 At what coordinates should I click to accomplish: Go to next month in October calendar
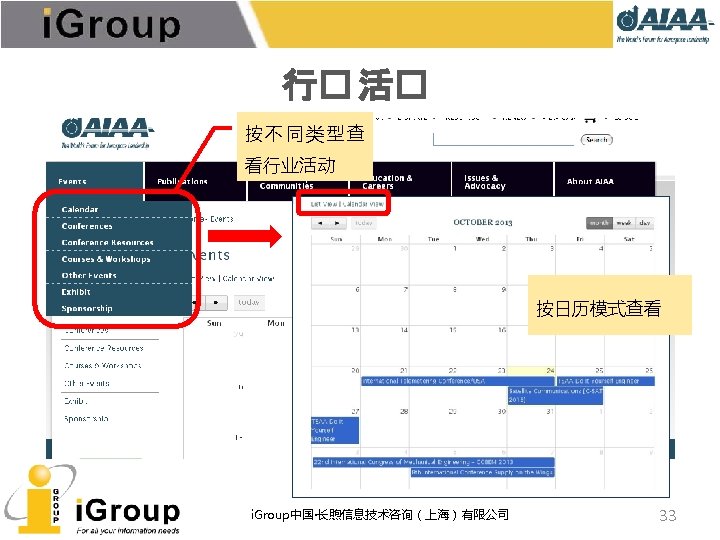pyautogui.click(x=338, y=223)
